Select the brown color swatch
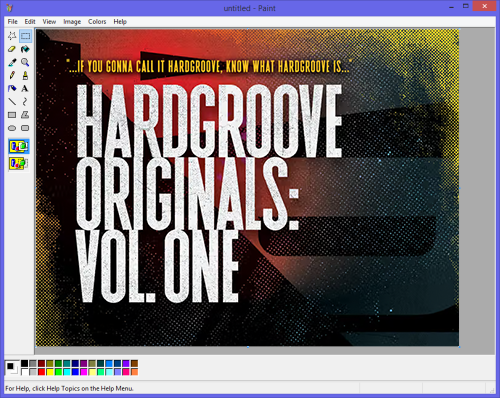 [x=134, y=363]
